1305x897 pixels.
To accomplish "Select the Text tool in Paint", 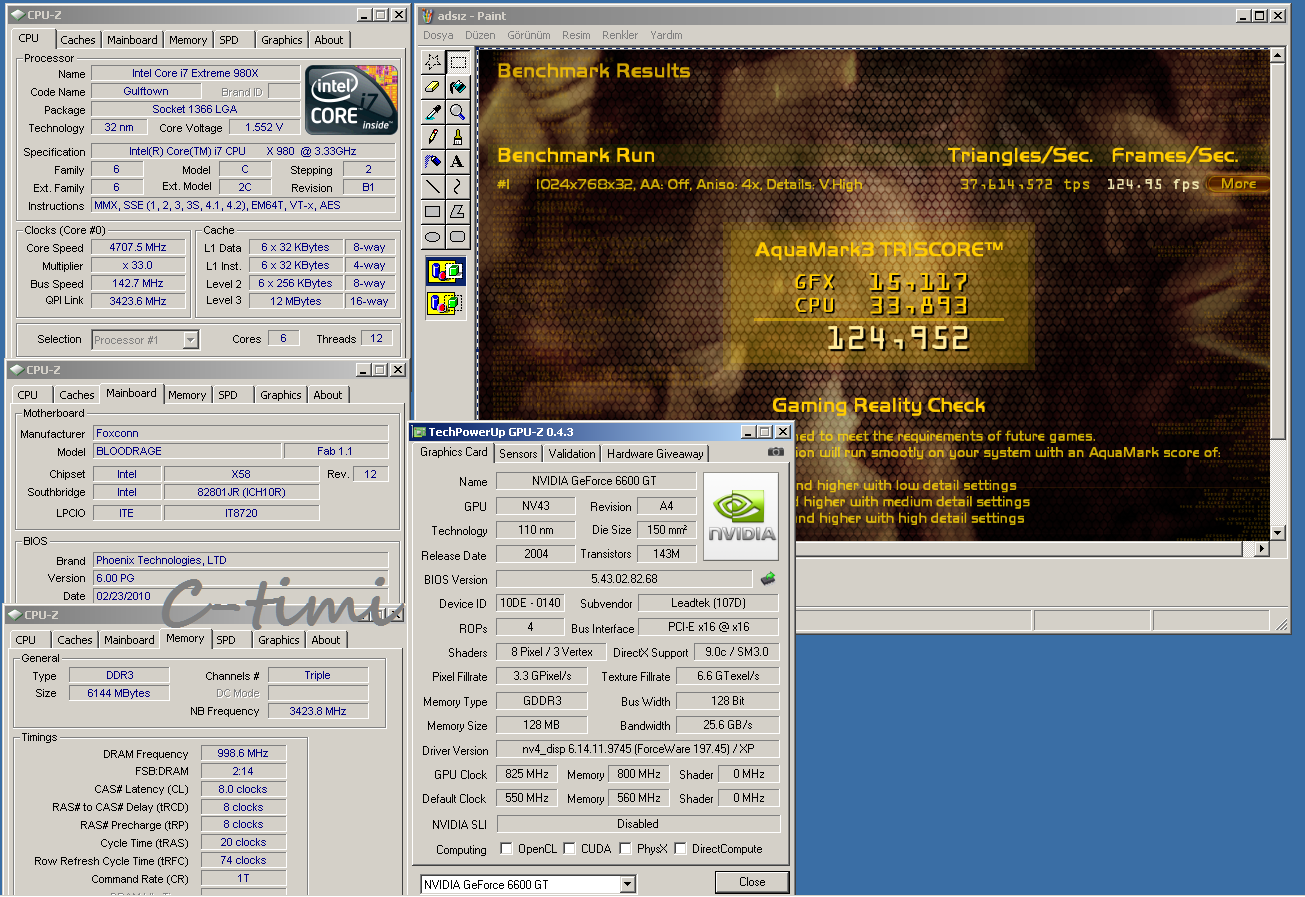I will point(457,161).
